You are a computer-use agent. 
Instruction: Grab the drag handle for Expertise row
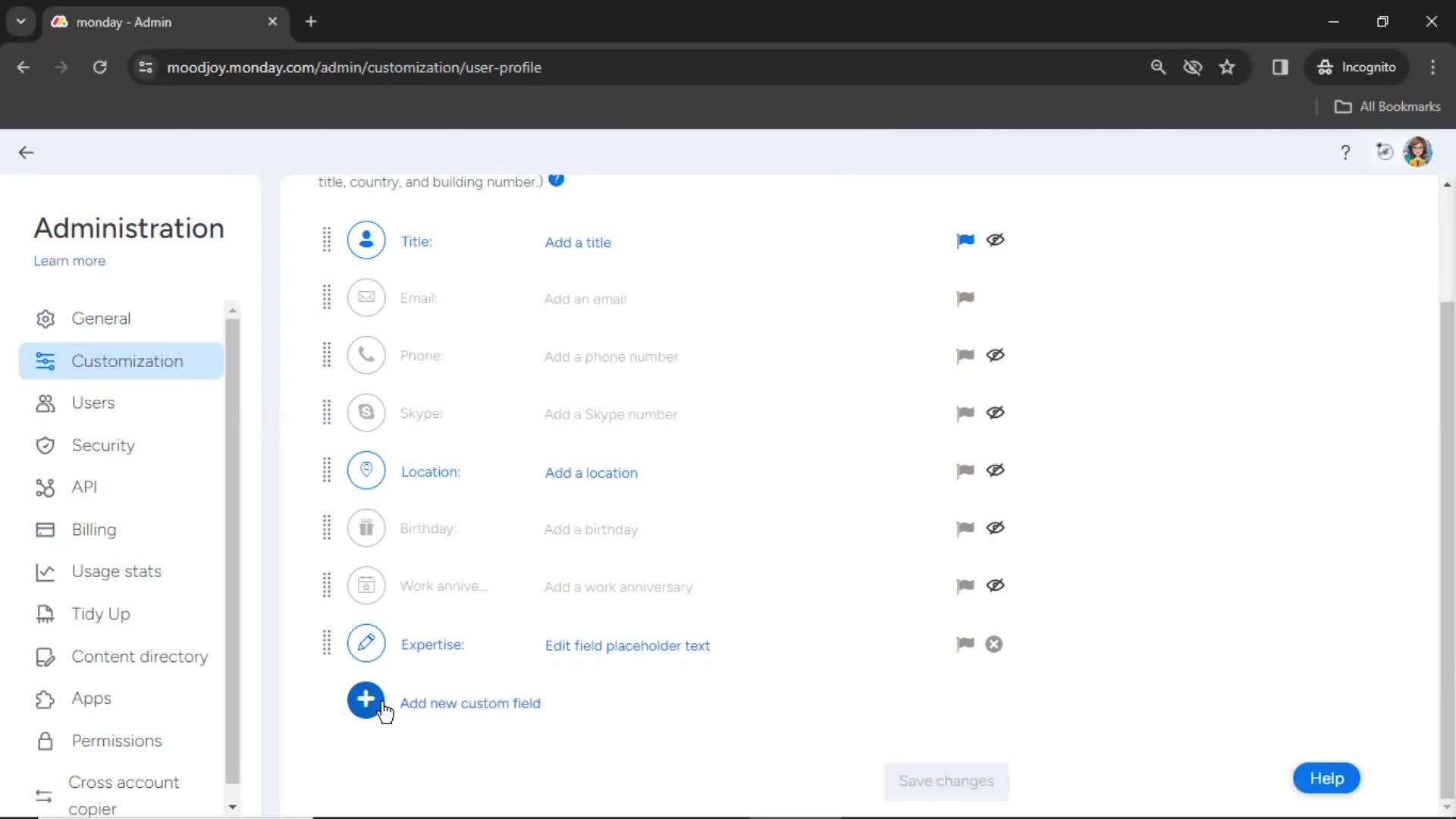[x=327, y=643]
